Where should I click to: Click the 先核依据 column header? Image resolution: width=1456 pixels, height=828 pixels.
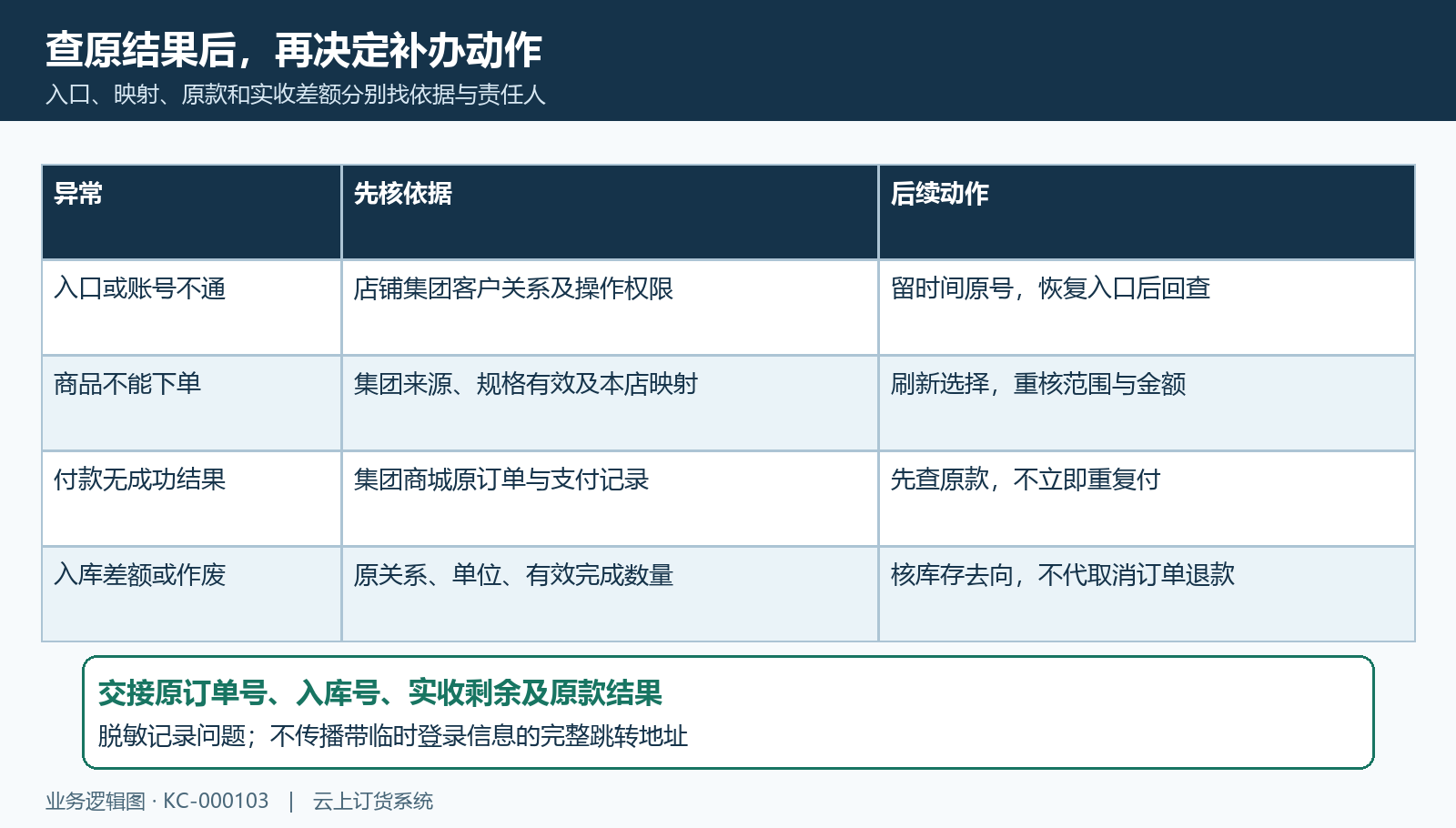point(610,212)
